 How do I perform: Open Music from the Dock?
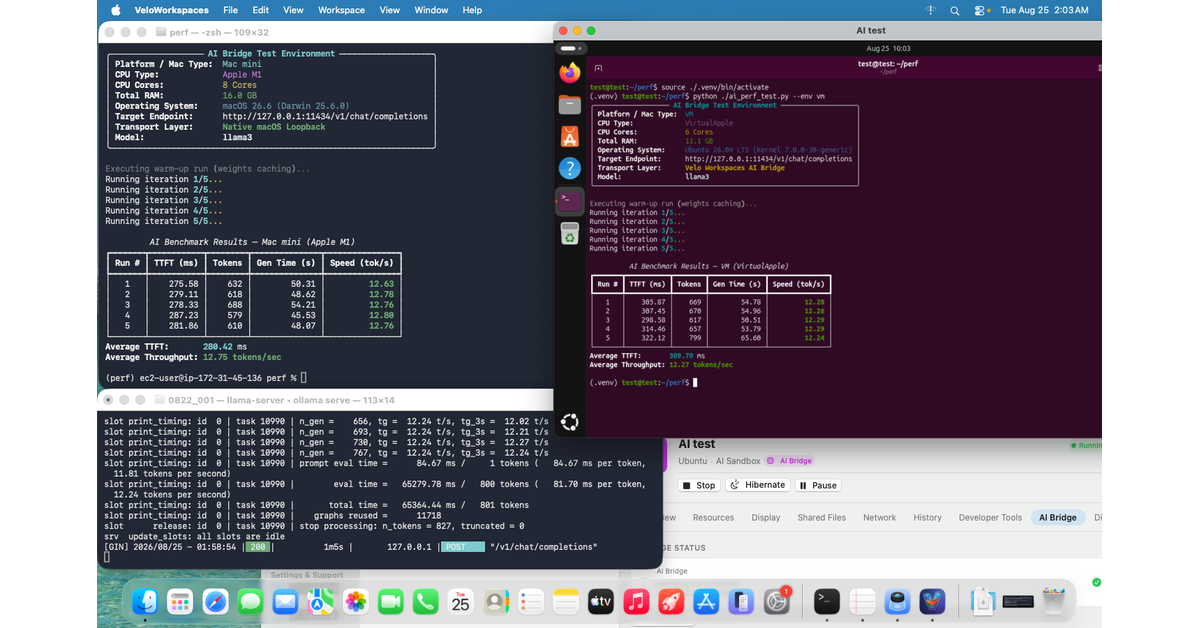coord(635,602)
